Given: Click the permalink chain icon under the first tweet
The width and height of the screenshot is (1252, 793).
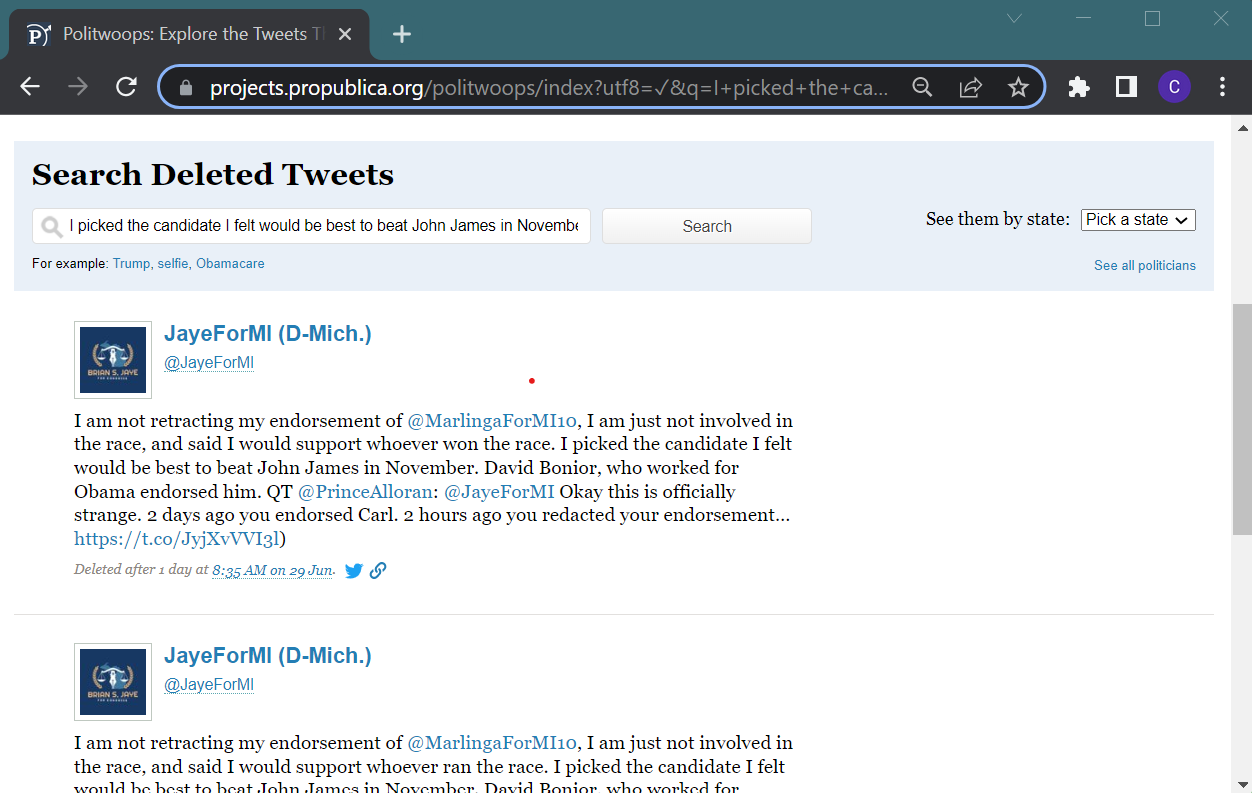Looking at the screenshot, I should [x=378, y=571].
